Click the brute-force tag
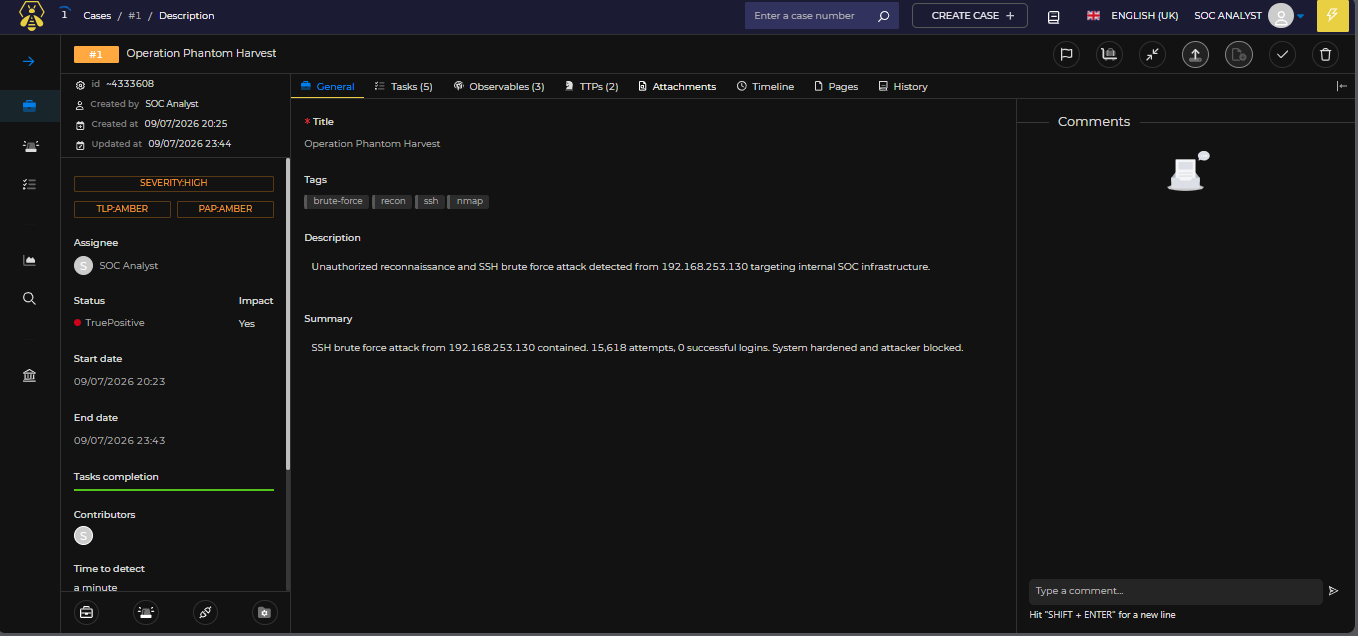The width and height of the screenshot is (1358, 636). [336, 201]
